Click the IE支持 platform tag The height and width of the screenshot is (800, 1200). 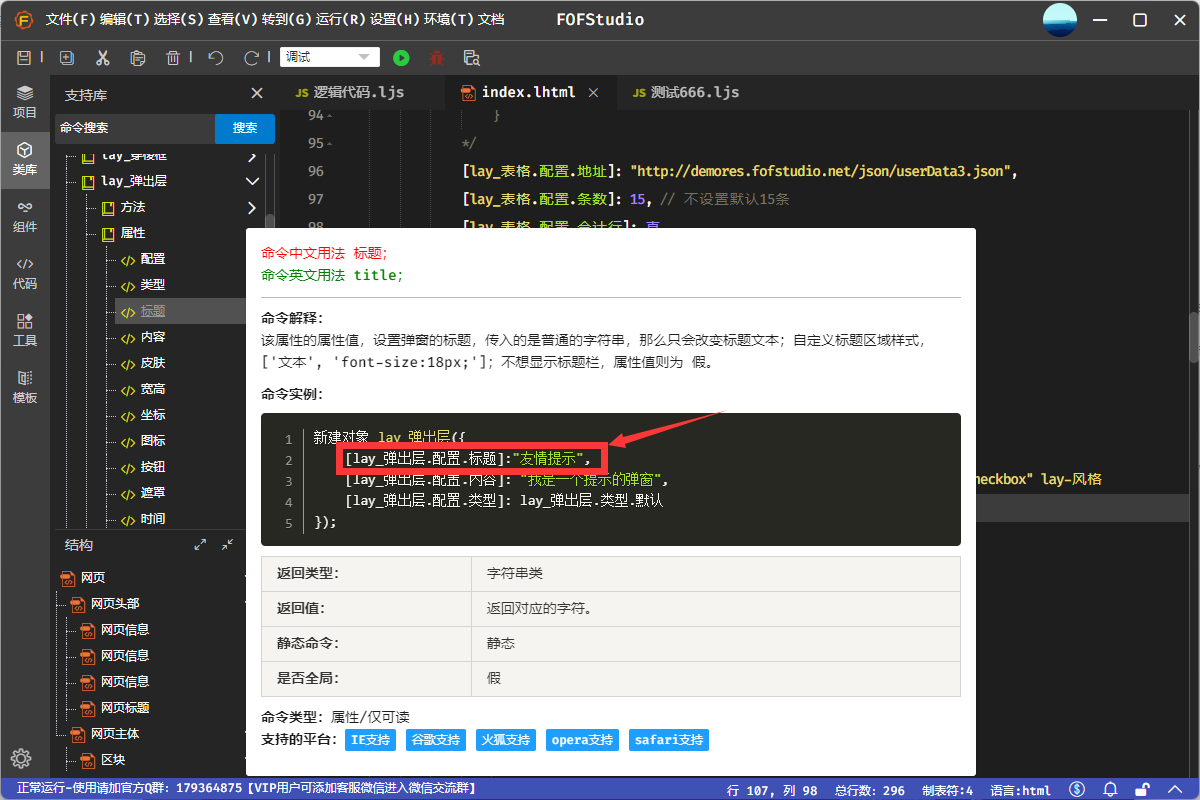point(371,740)
